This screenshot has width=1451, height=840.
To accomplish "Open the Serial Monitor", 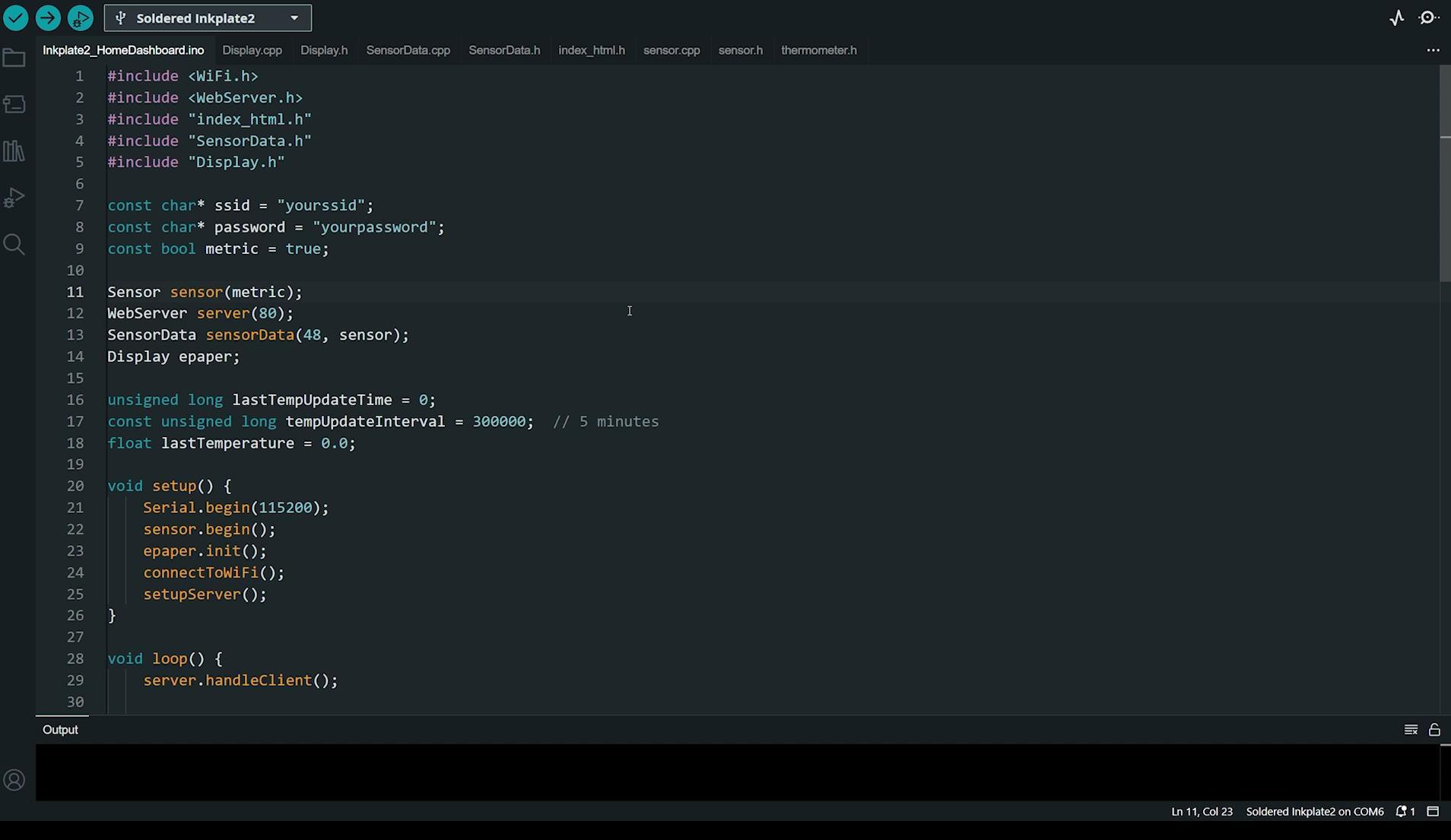I will tap(1429, 18).
